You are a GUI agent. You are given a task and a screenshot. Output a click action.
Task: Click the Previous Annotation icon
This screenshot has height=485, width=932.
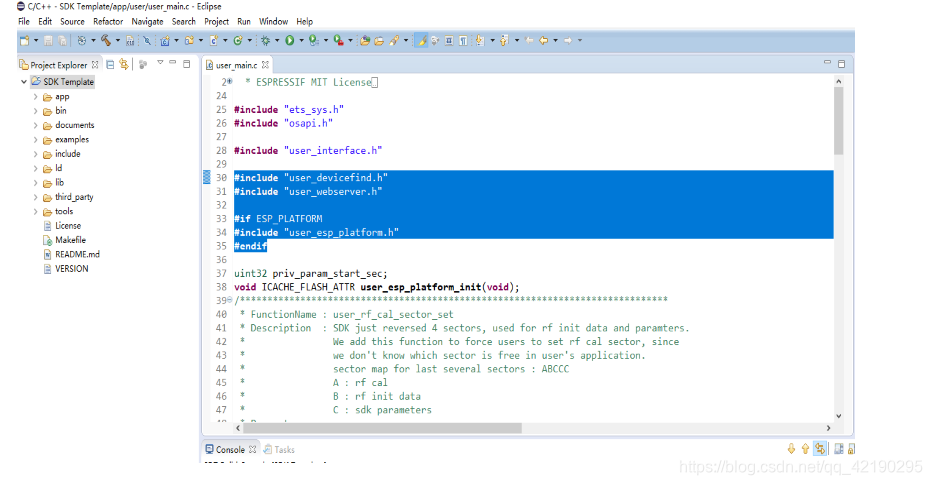(504, 40)
